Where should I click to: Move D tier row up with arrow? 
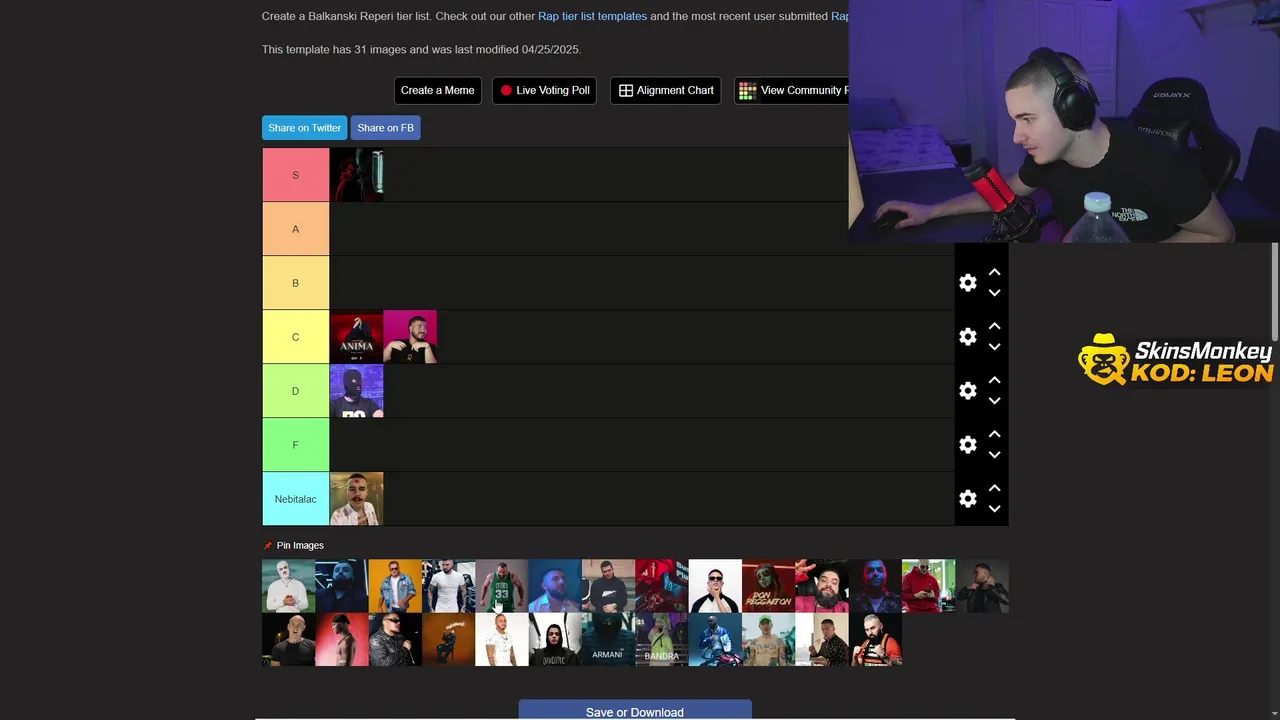[x=994, y=380]
